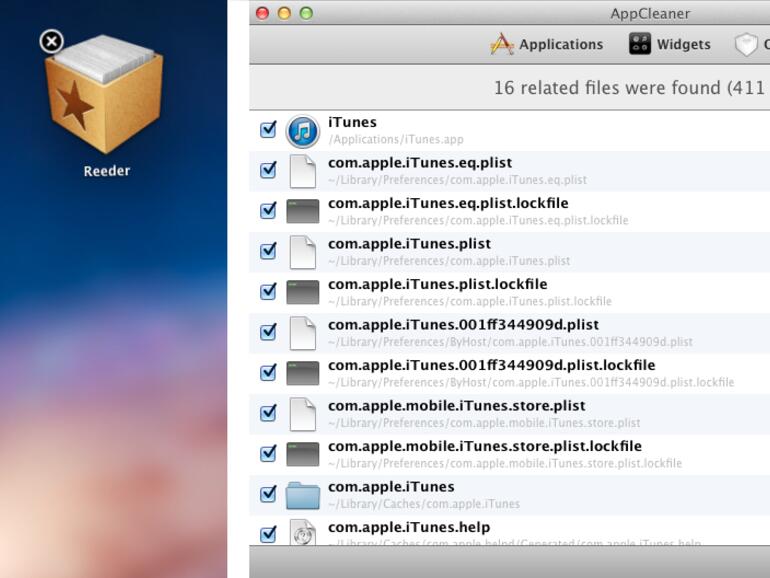Screen dimensions: 770x578
Task: Open the Applications tab in AppCleaner
Action: pyautogui.click(x=546, y=44)
